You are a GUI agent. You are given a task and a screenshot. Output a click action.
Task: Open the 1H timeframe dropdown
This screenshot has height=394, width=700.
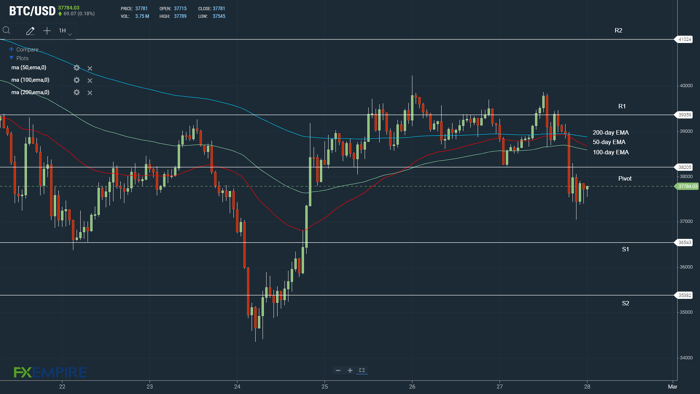click(x=65, y=31)
